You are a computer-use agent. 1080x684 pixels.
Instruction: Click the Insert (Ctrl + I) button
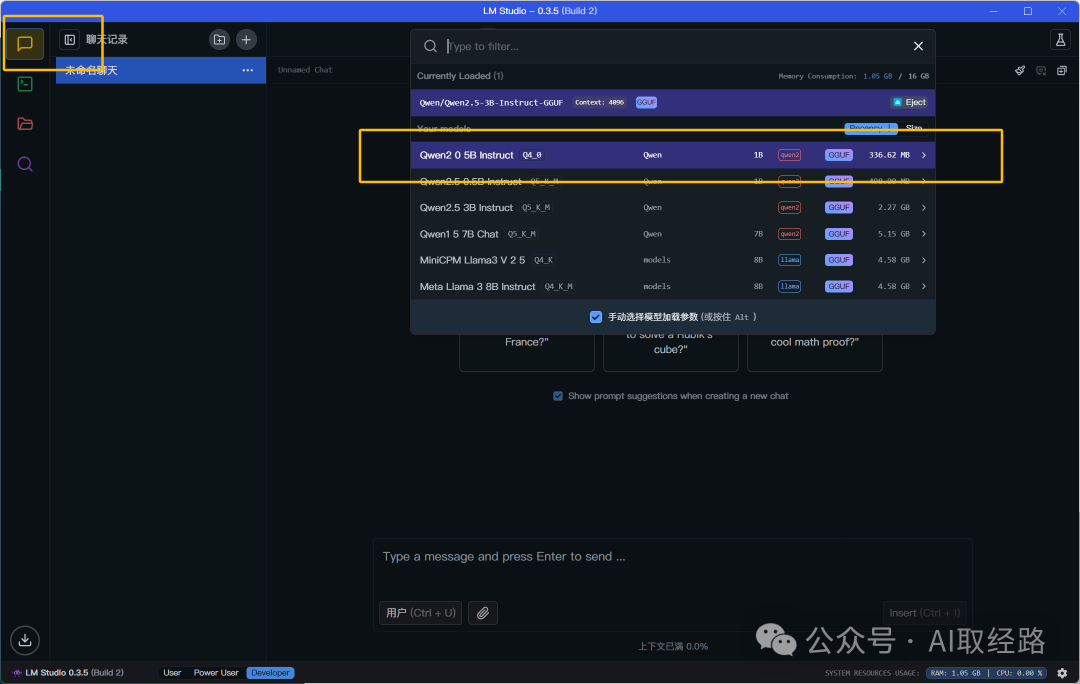pos(924,613)
